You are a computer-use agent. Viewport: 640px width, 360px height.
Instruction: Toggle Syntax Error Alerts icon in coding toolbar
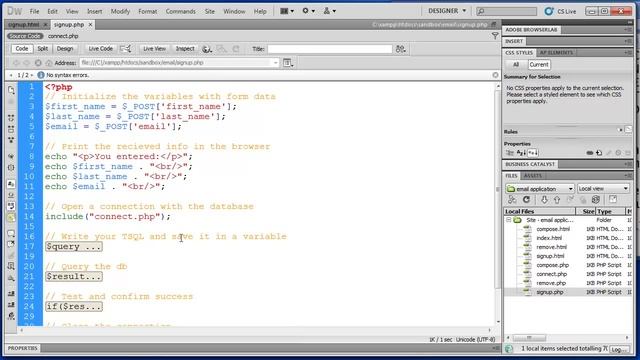[11, 218]
